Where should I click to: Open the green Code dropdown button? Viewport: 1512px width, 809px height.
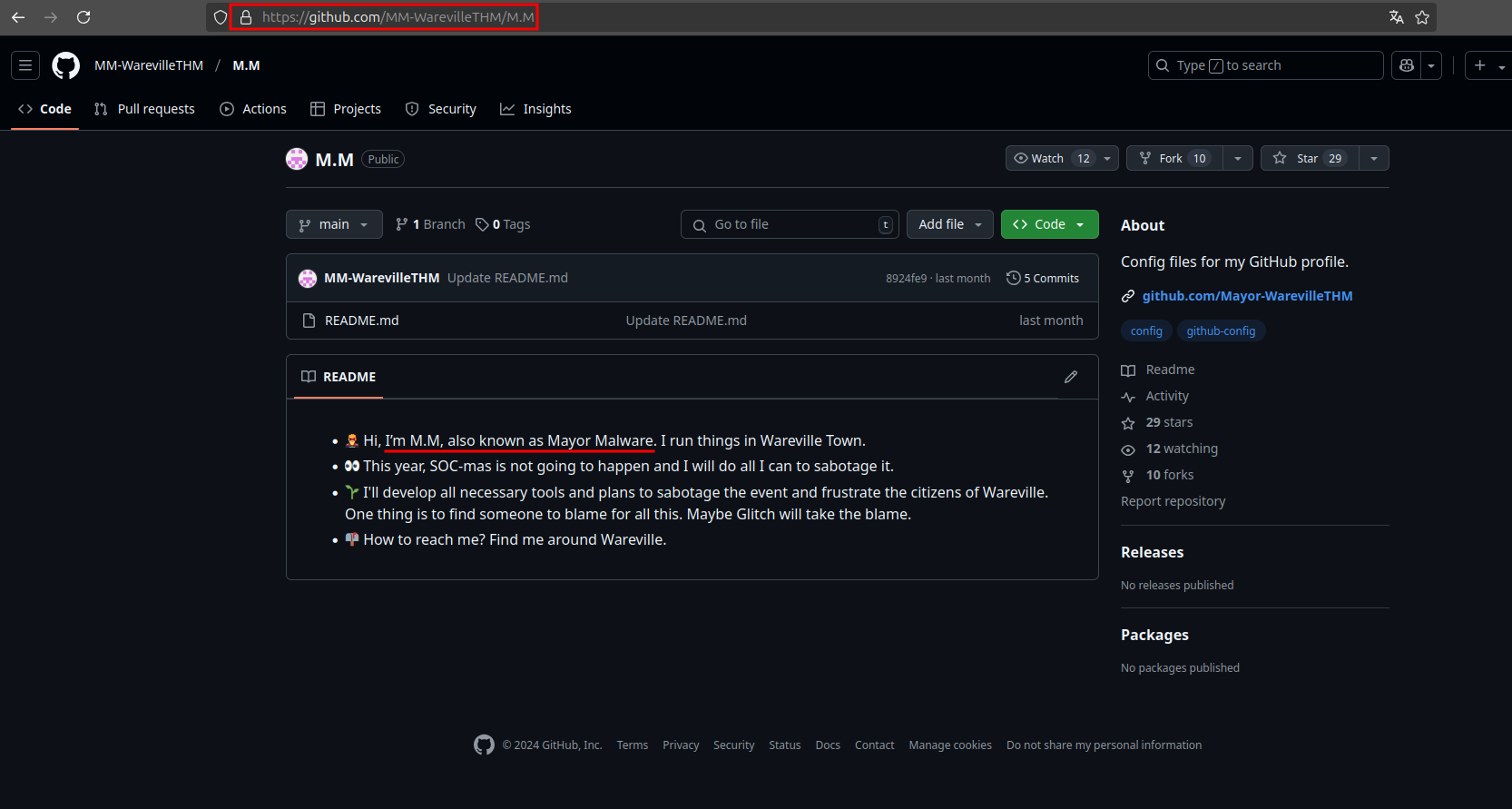(x=1049, y=224)
